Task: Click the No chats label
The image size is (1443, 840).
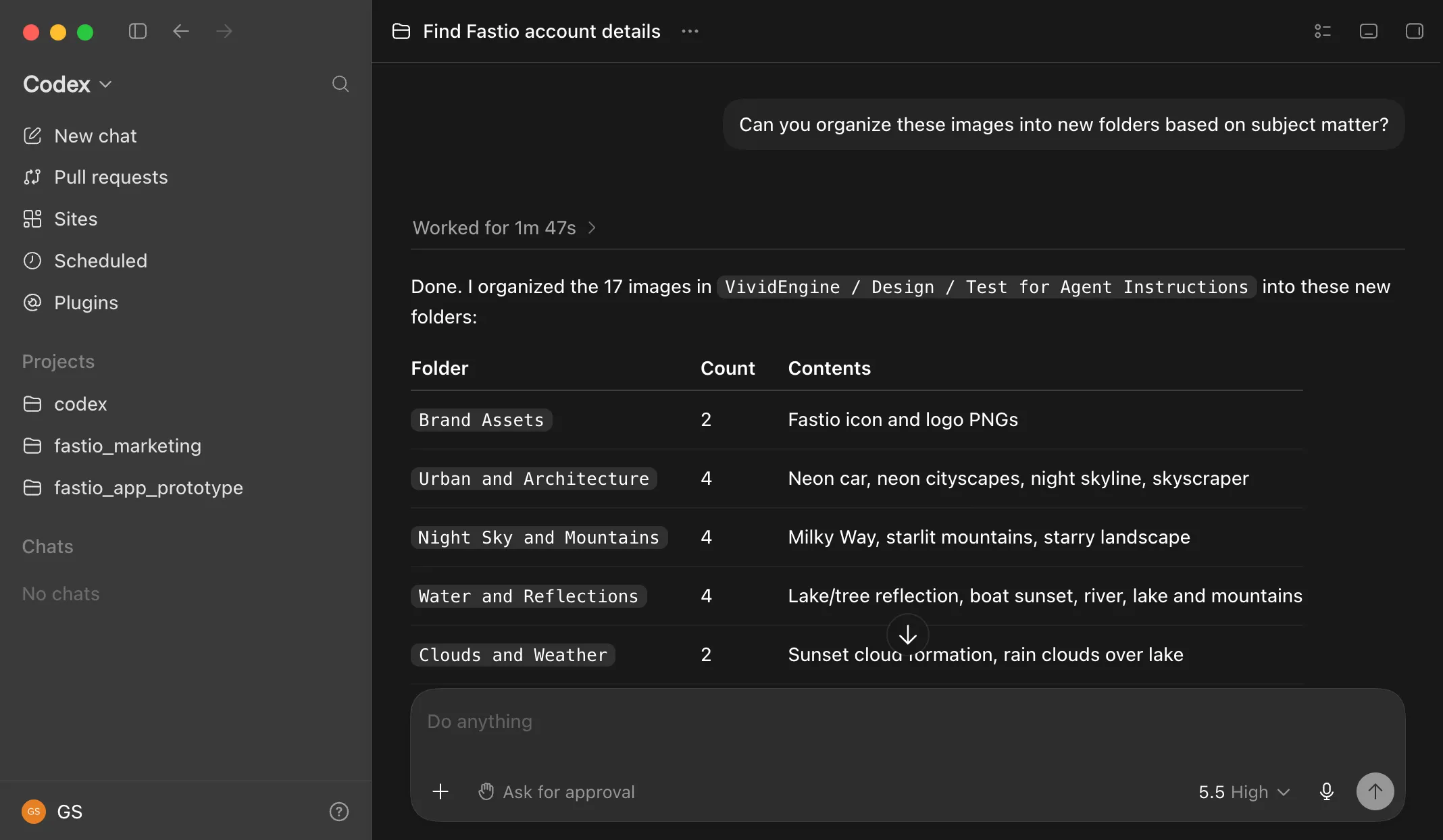Action: [x=61, y=594]
